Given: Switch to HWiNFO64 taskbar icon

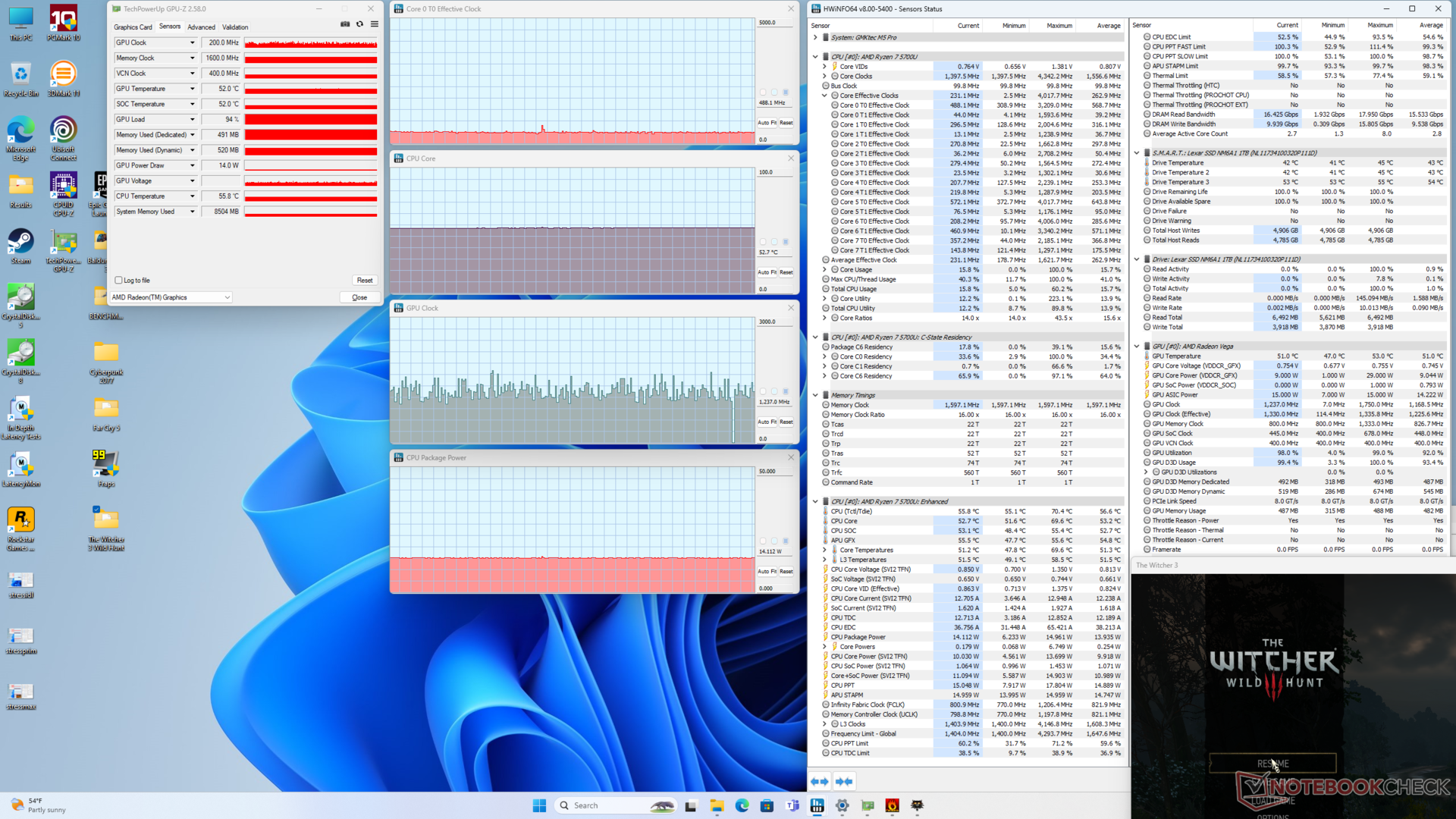Looking at the screenshot, I should (x=817, y=805).
